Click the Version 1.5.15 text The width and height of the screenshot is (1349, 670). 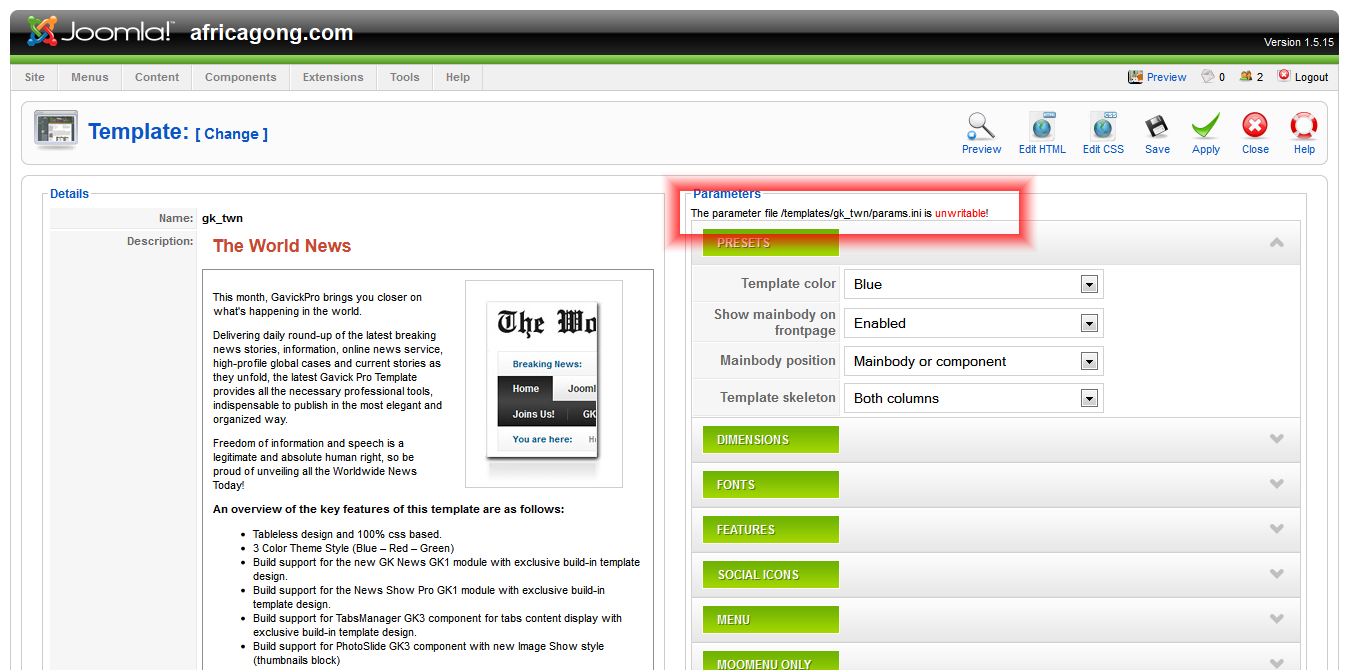point(1299,42)
